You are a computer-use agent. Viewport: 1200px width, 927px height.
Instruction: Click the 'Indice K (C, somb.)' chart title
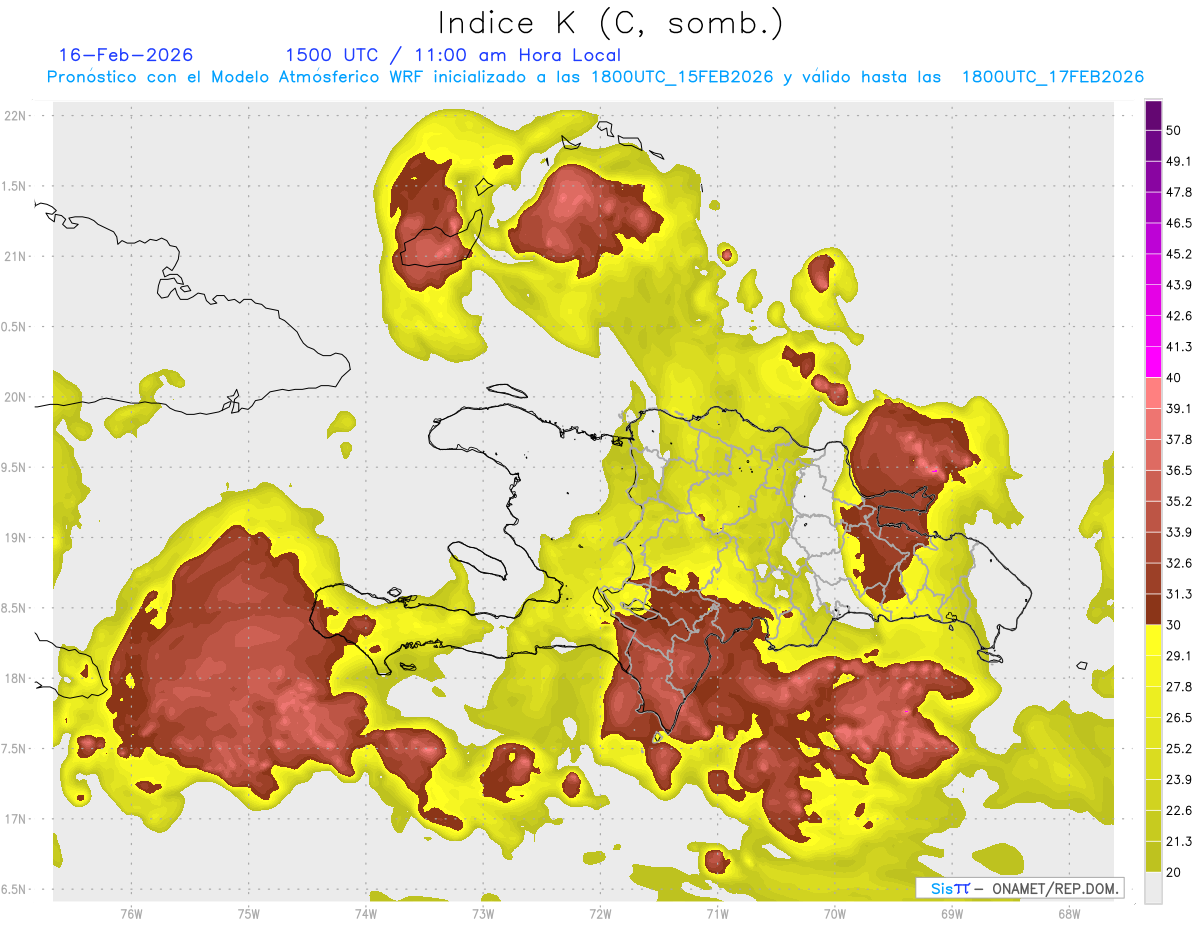point(610,23)
